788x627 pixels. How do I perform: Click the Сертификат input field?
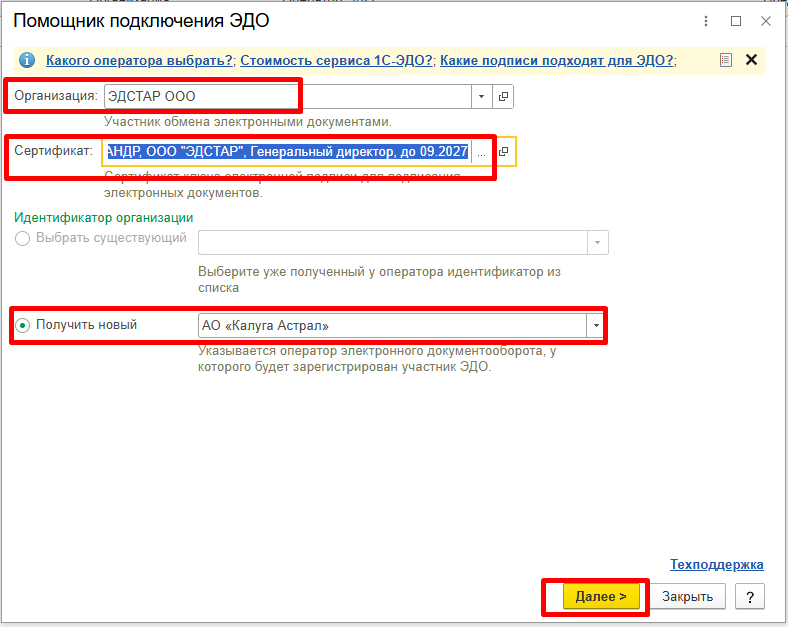tap(287, 151)
